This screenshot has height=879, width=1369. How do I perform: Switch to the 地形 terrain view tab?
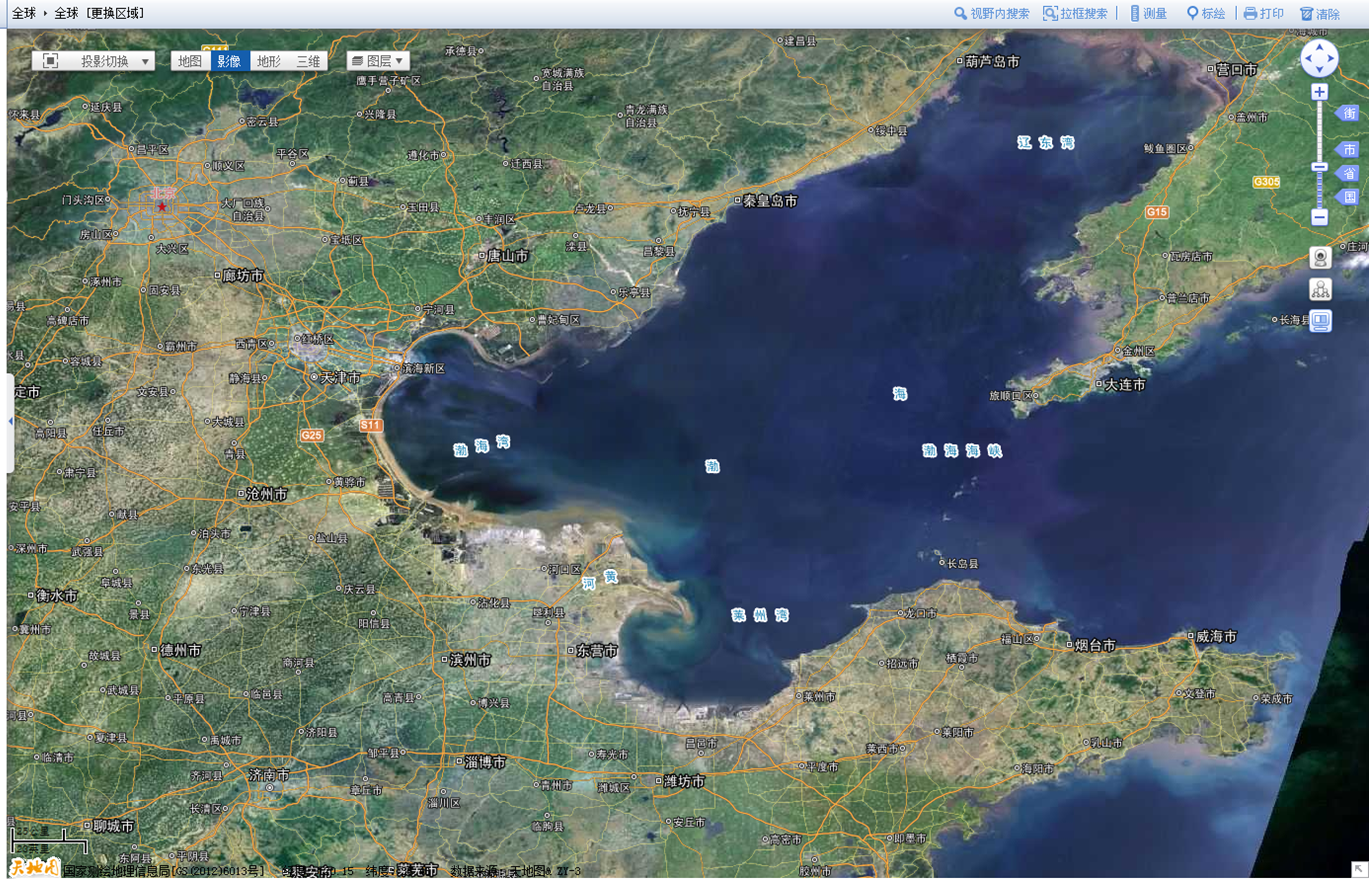[x=269, y=61]
